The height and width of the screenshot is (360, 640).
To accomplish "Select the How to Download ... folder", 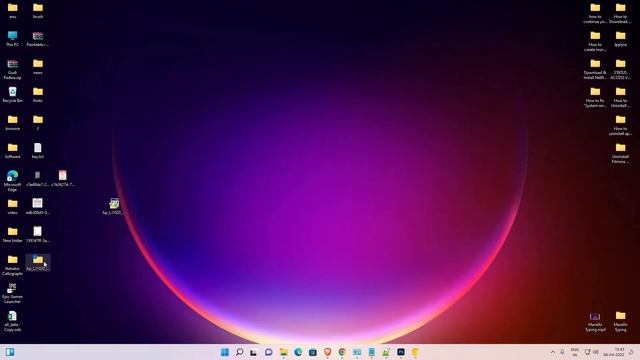I will (x=620, y=13).
